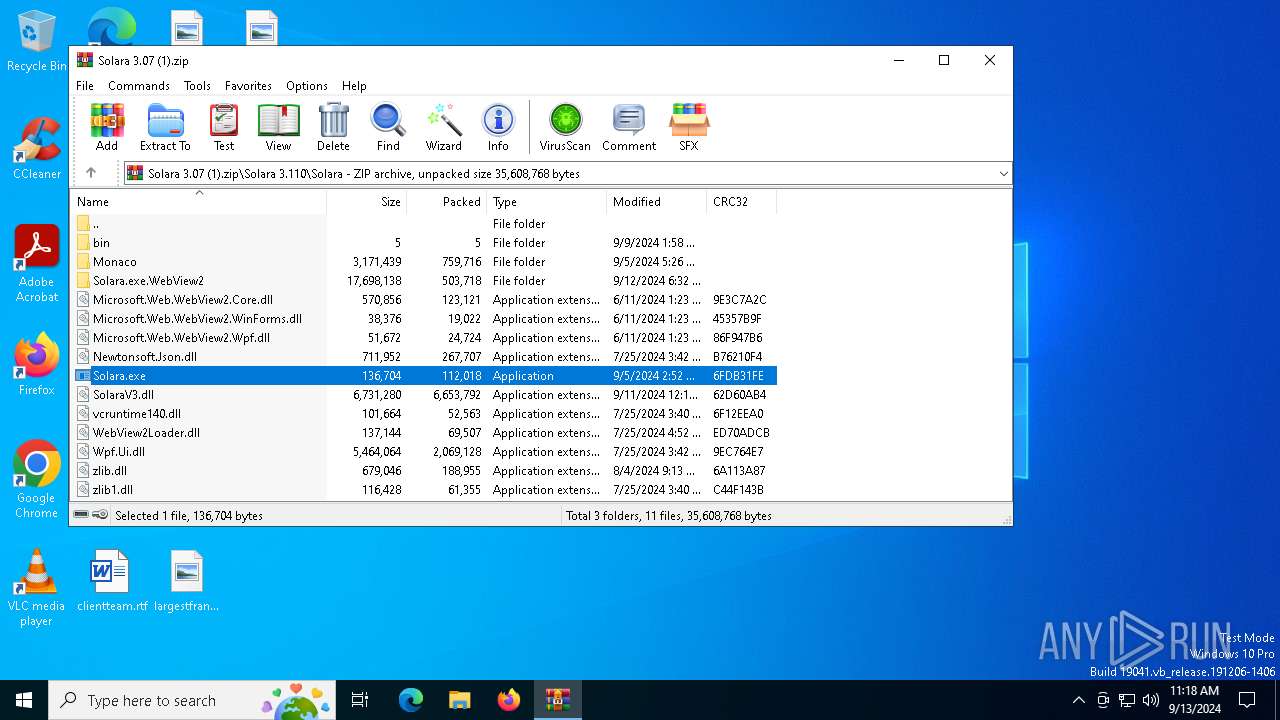Open the CCleaner desktop shortcut
This screenshot has width=1280, height=720.
[x=37, y=148]
